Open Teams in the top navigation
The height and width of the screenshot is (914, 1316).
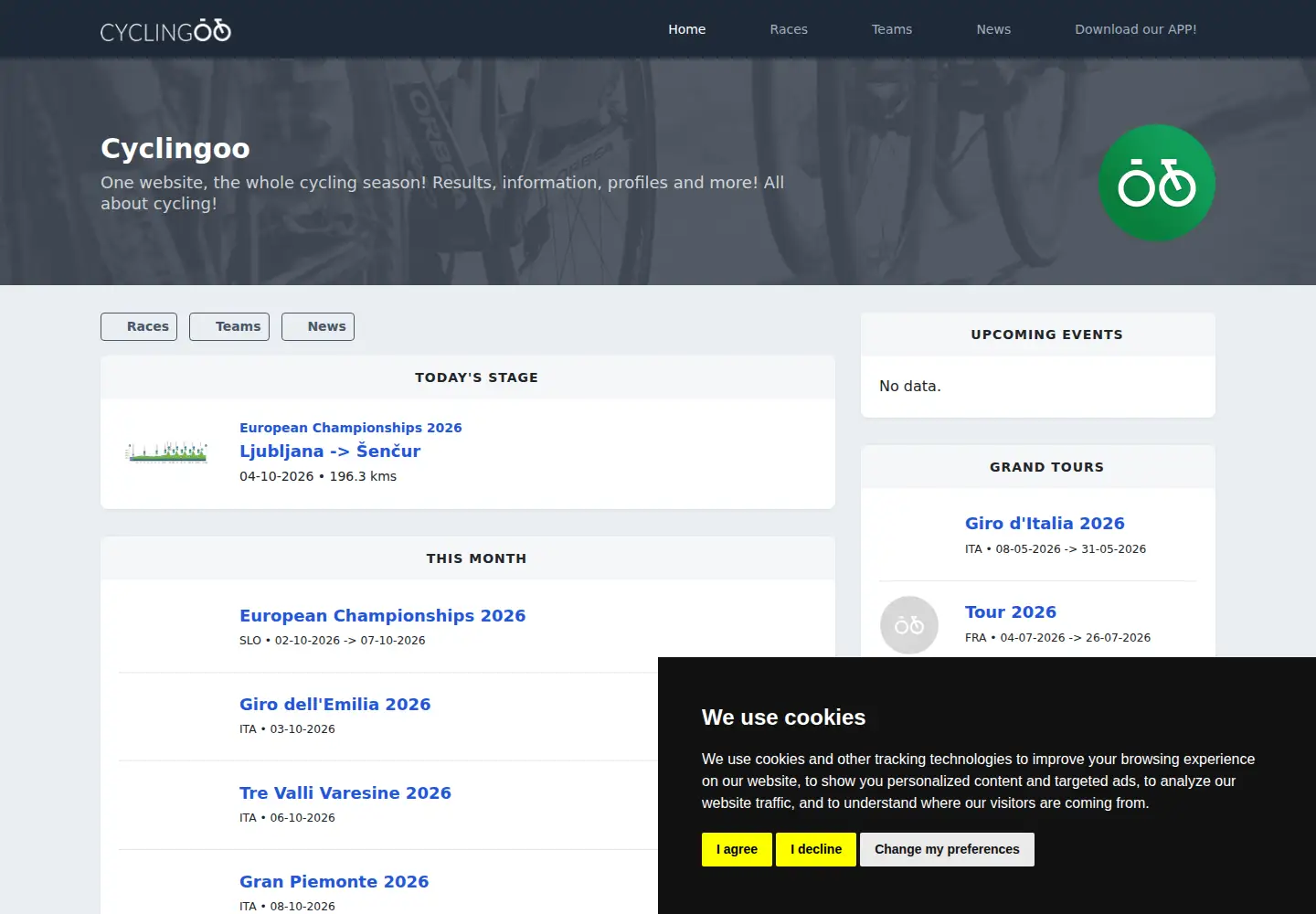click(x=892, y=29)
